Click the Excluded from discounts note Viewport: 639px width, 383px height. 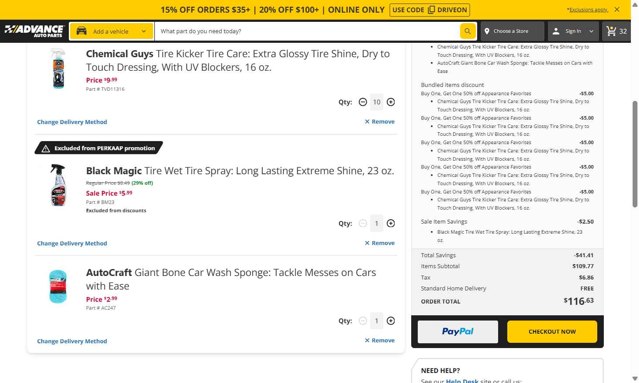[x=116, y=211]
